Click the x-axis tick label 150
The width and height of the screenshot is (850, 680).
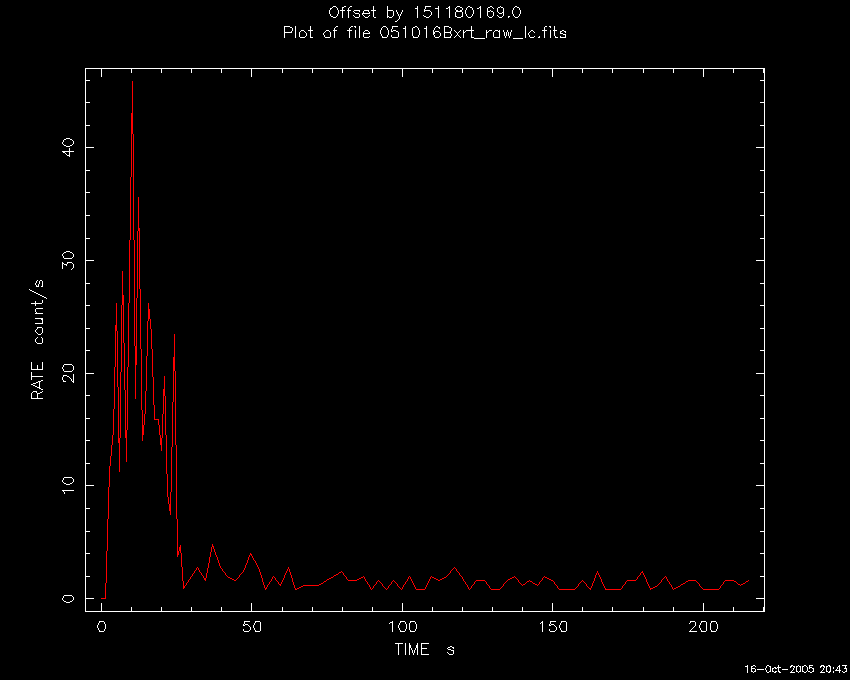553,627
